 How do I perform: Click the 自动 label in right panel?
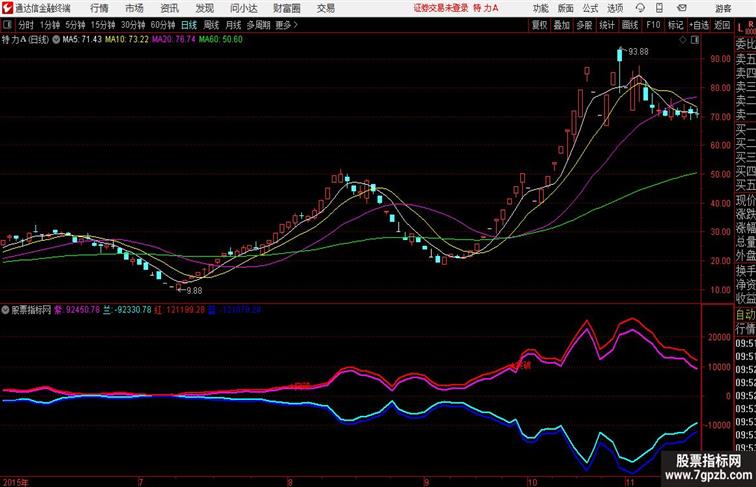(x=745, y=315)
